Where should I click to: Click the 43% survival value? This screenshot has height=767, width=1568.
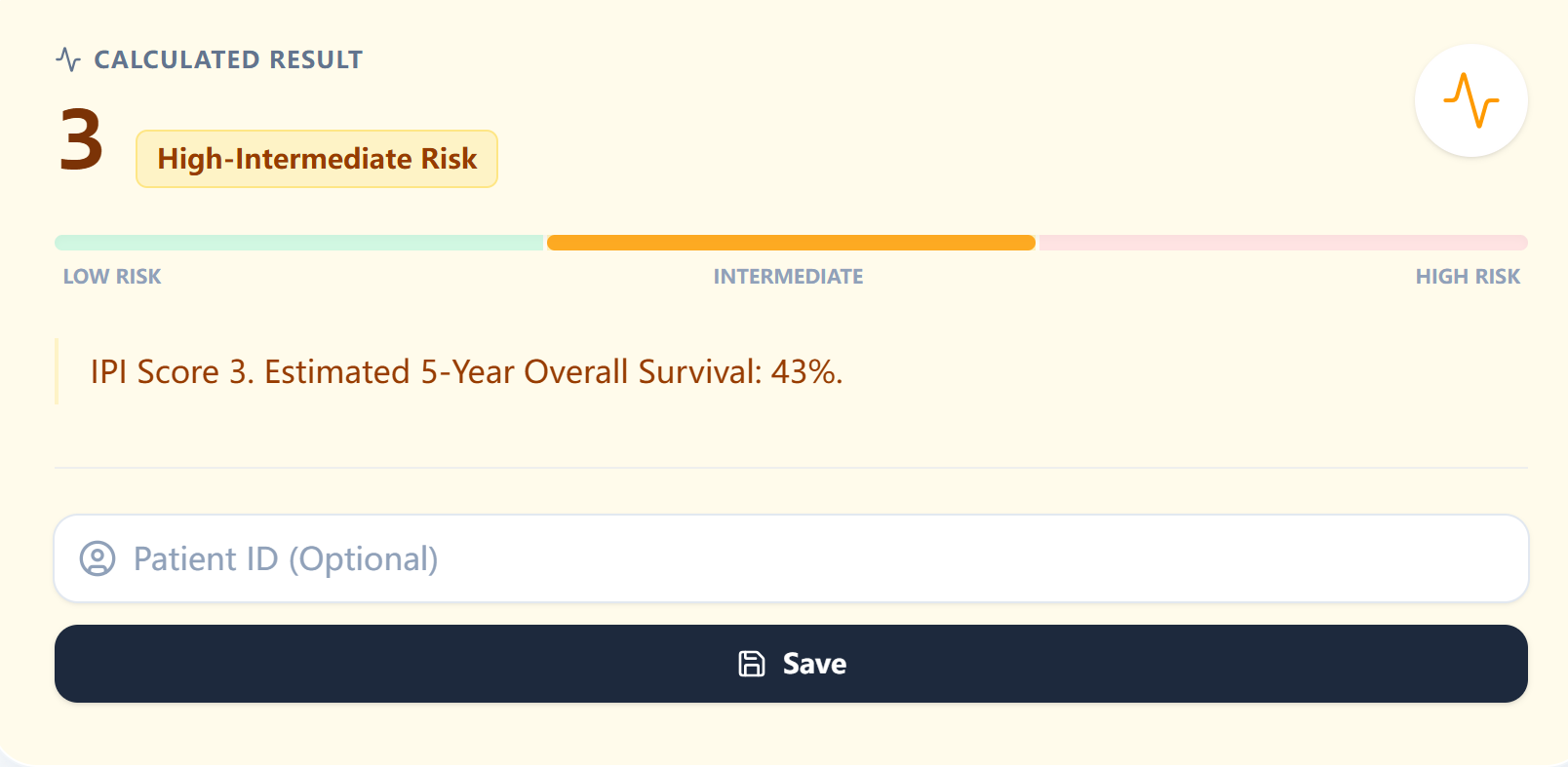tap(805, 372)
